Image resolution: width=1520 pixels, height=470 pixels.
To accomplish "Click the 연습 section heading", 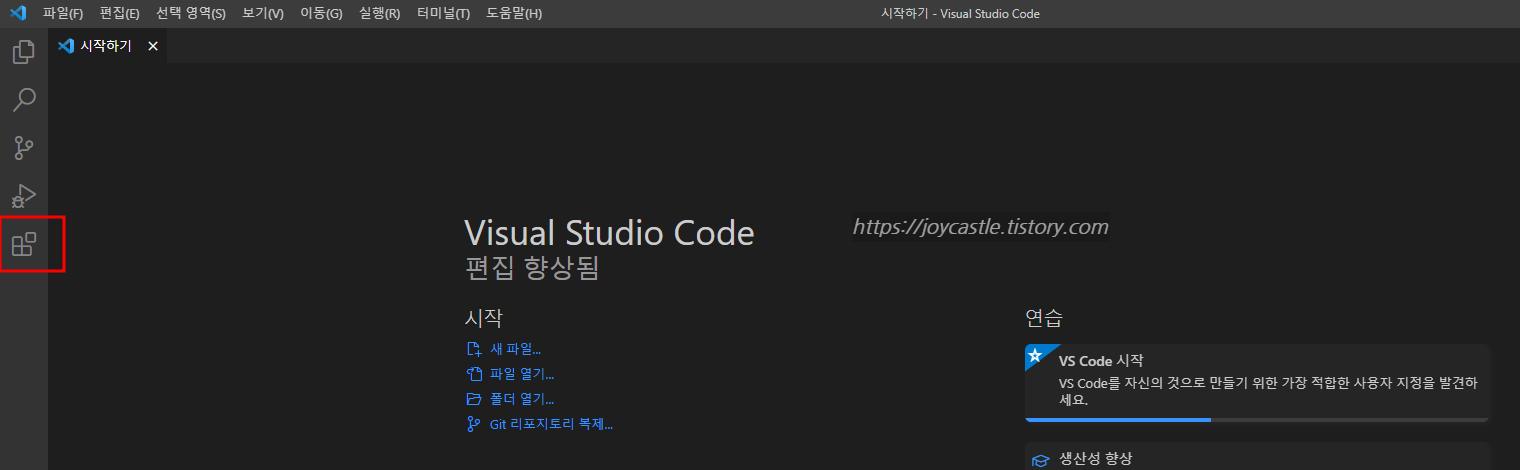I will tap(1044, 318).
